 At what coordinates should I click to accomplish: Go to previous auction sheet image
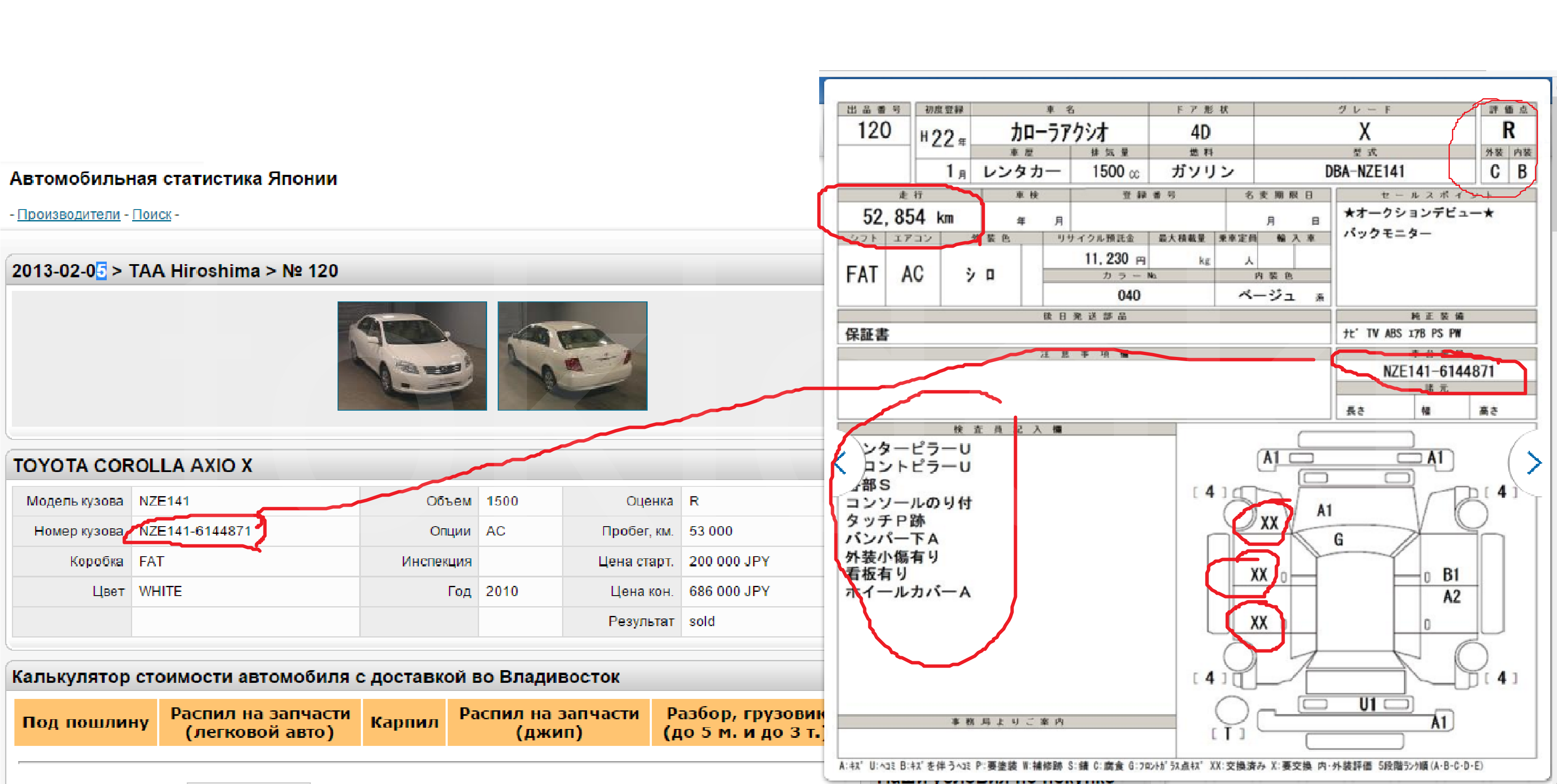(841, 463)
